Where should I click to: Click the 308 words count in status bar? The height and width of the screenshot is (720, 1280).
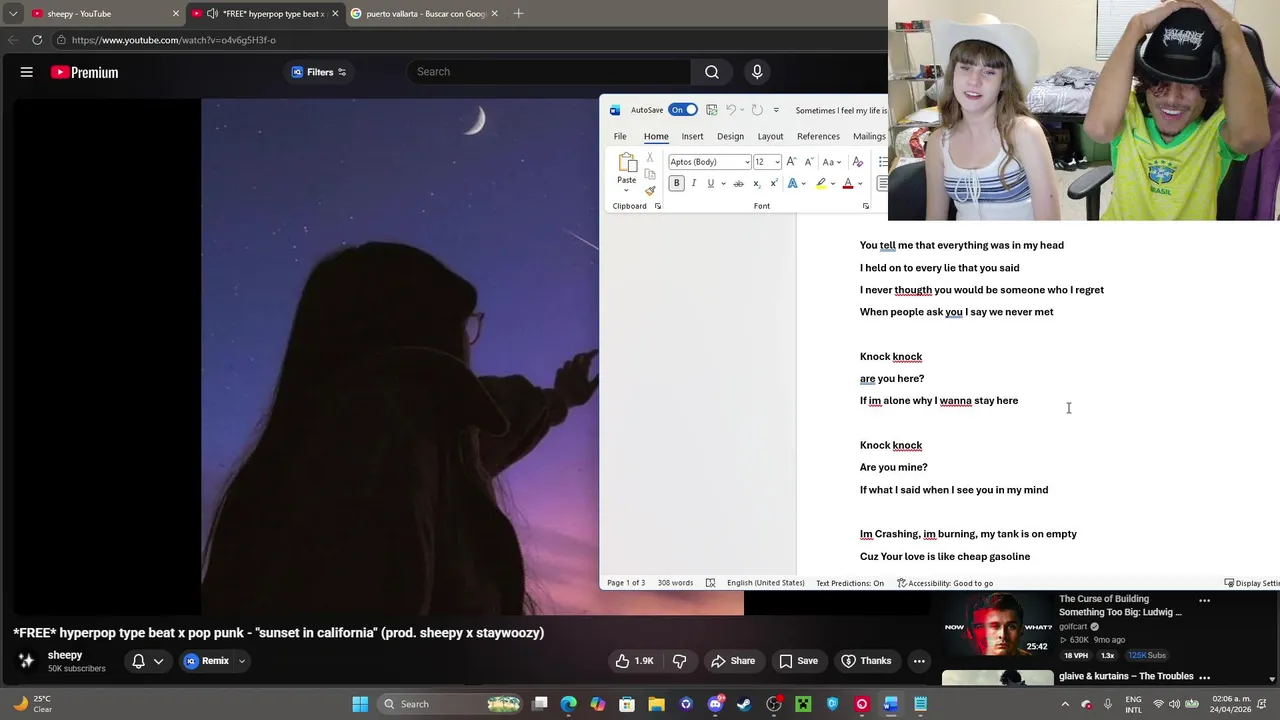[675, 583]
